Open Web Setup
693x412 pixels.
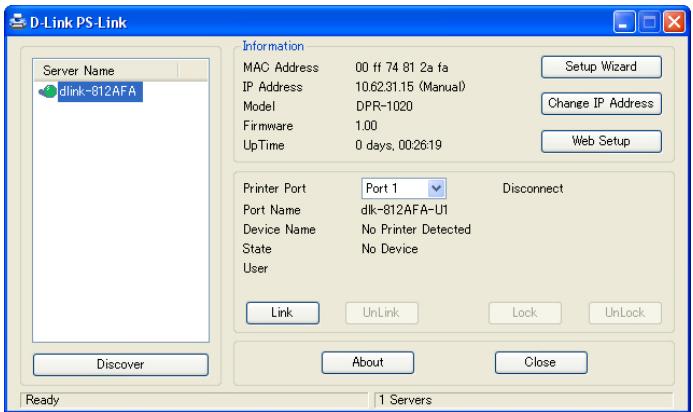point(601,141)
